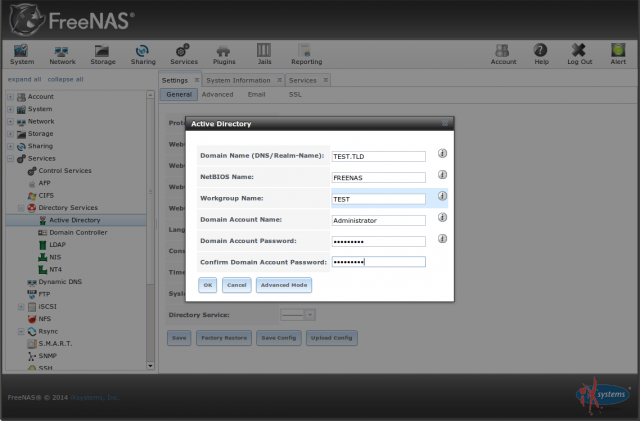Select FTP tree item

tap(44, 294)
